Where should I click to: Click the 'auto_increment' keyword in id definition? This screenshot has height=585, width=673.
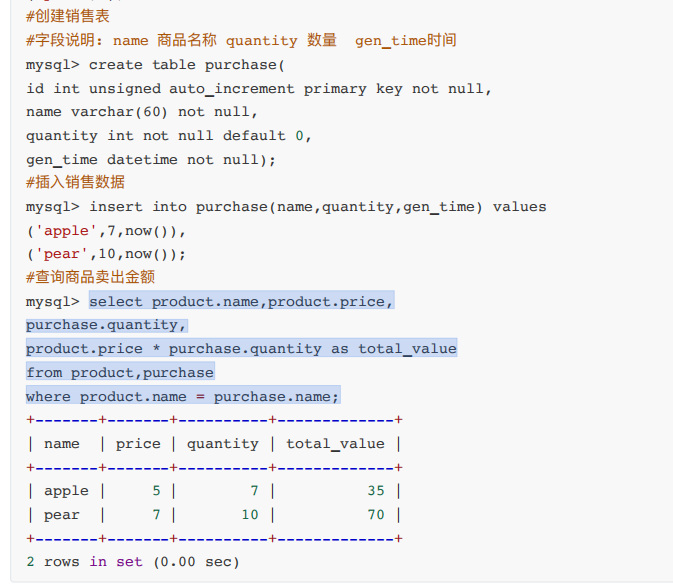coord(232,89)
